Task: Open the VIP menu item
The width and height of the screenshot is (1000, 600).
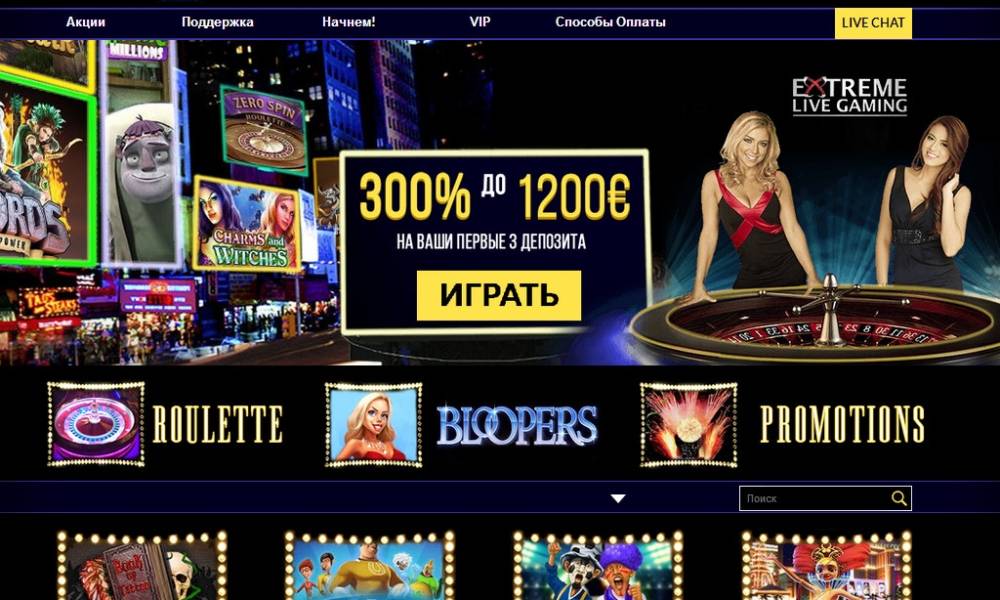Action: (x=480, y=22)
